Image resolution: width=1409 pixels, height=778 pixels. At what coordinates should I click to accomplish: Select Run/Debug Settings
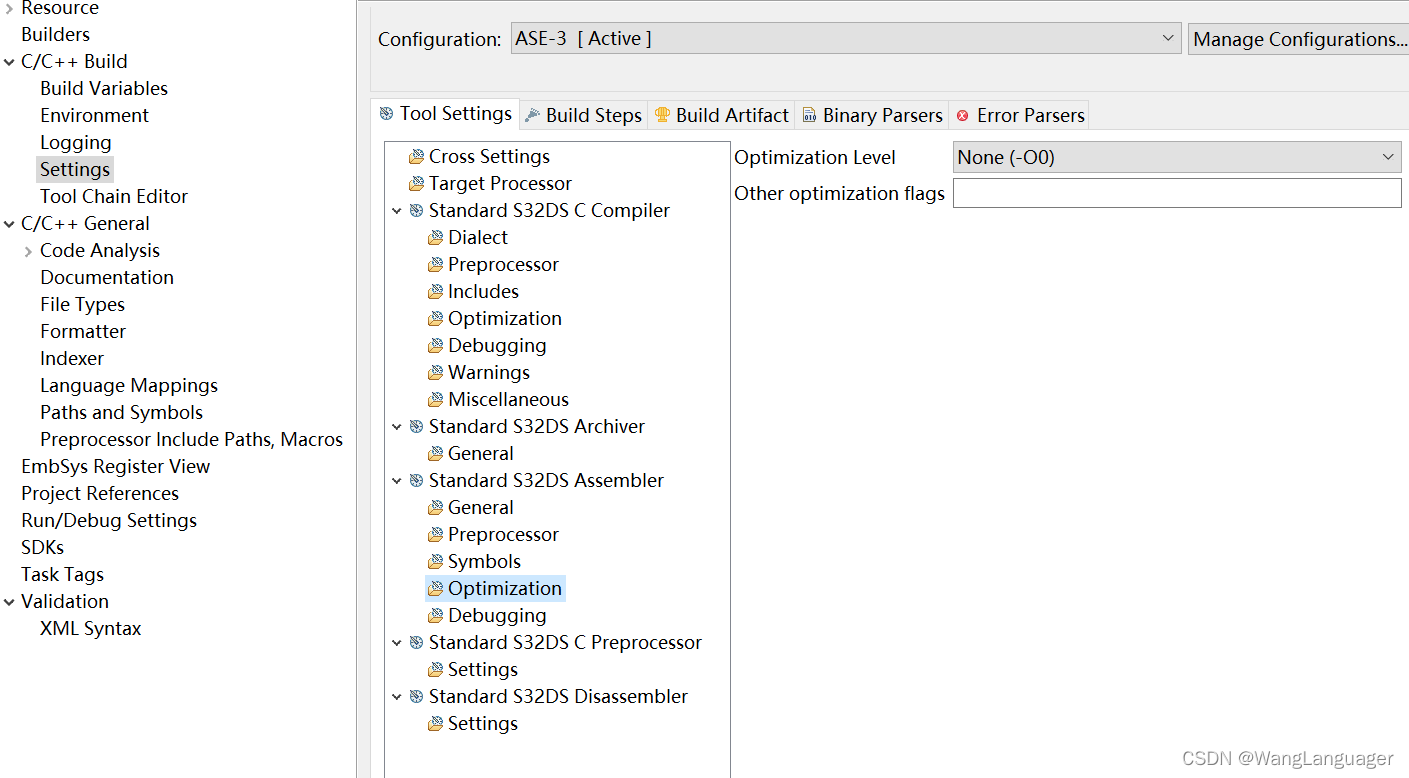click(x=109, y=521)
